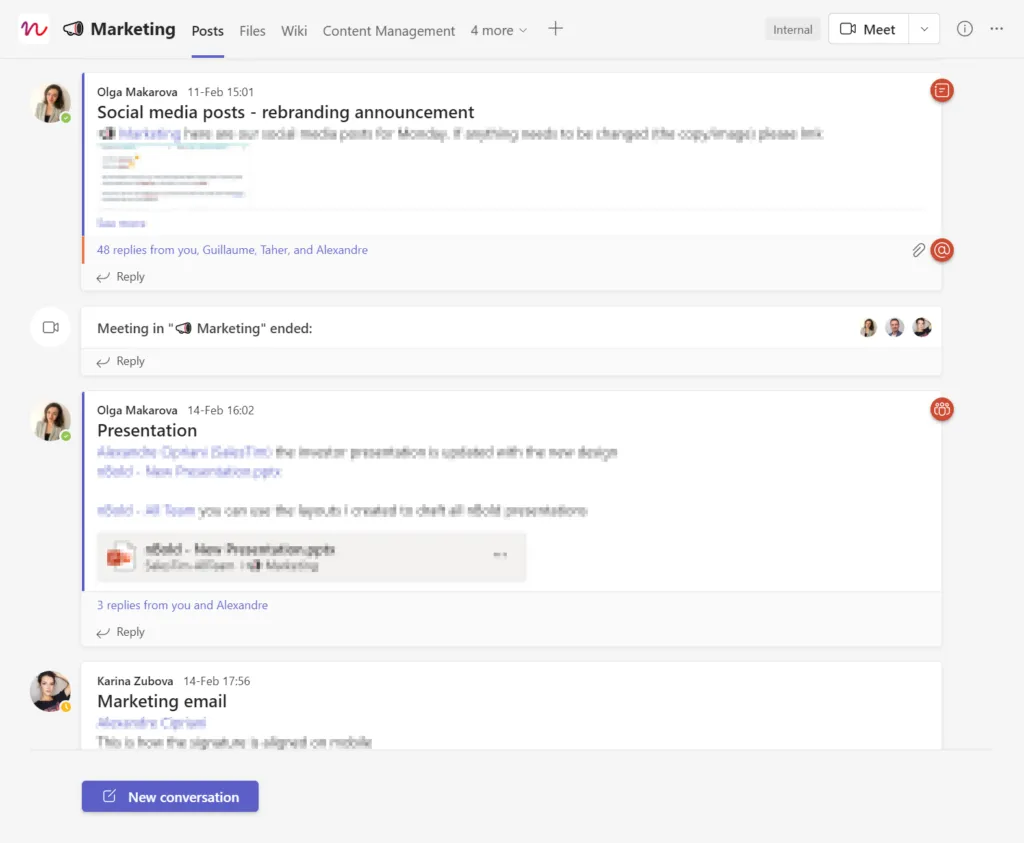Open the Content Management tab

389,31
